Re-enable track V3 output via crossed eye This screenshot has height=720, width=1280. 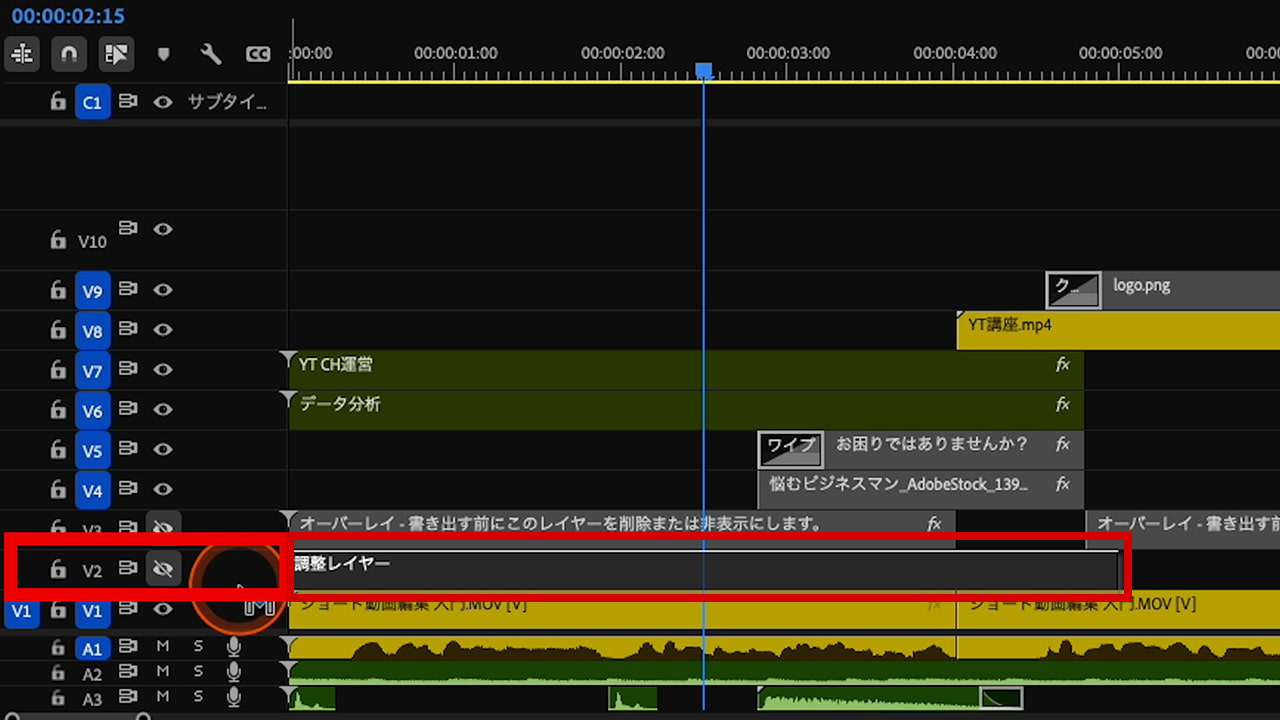tap(163, 526)
